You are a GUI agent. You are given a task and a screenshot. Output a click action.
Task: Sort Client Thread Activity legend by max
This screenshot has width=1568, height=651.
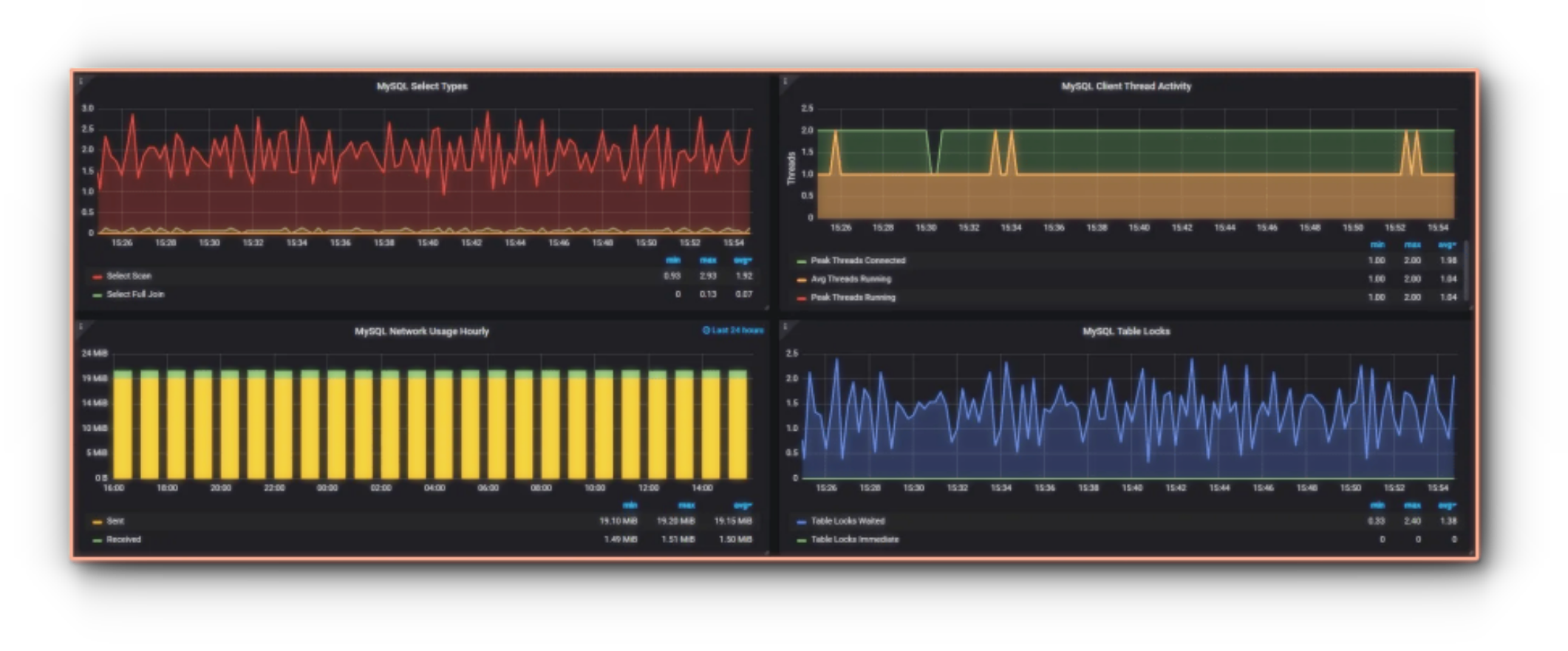pos(1412,245)
